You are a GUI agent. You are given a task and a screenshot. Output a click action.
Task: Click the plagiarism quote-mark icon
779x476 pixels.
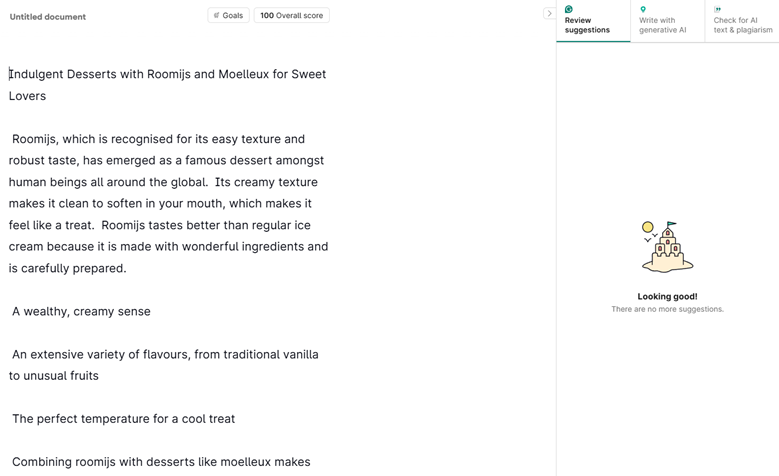click(x=717, y=9)
